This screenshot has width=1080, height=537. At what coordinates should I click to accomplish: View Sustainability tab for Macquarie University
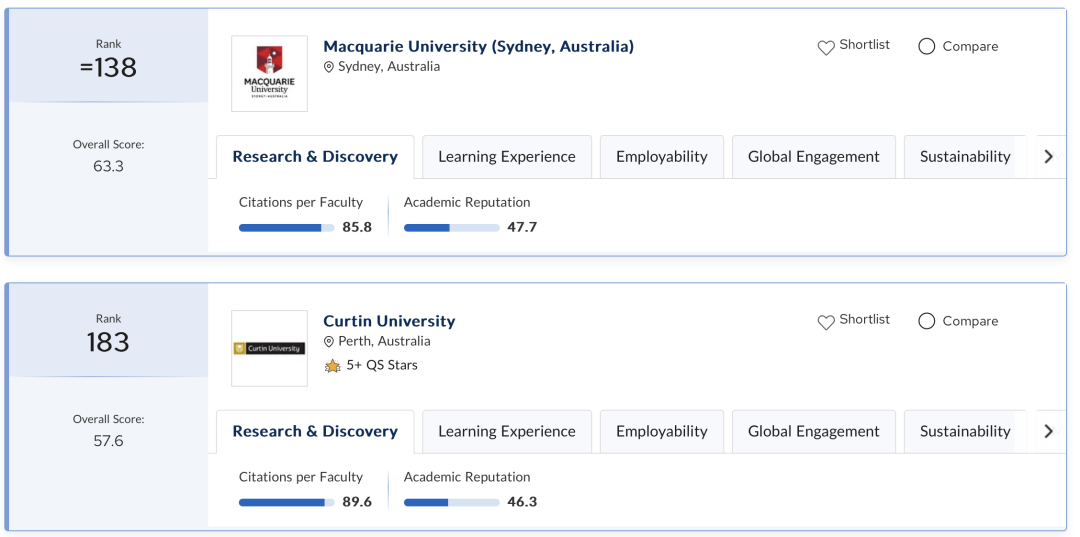click(965, 157)
